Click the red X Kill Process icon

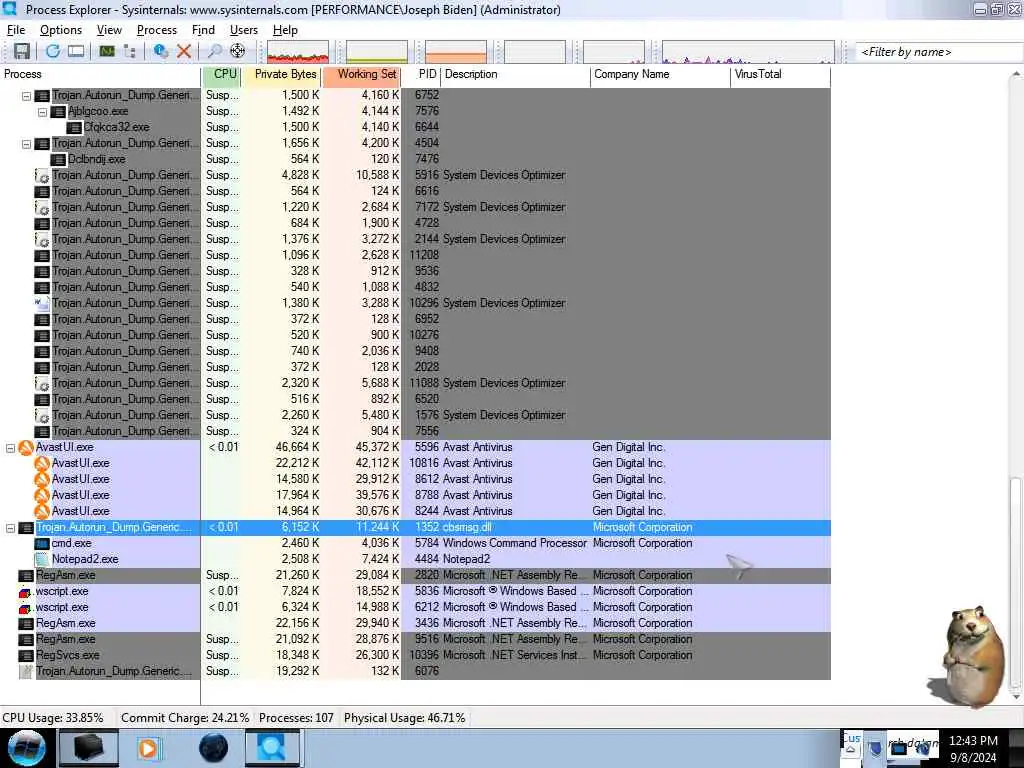tap(184, 51)
